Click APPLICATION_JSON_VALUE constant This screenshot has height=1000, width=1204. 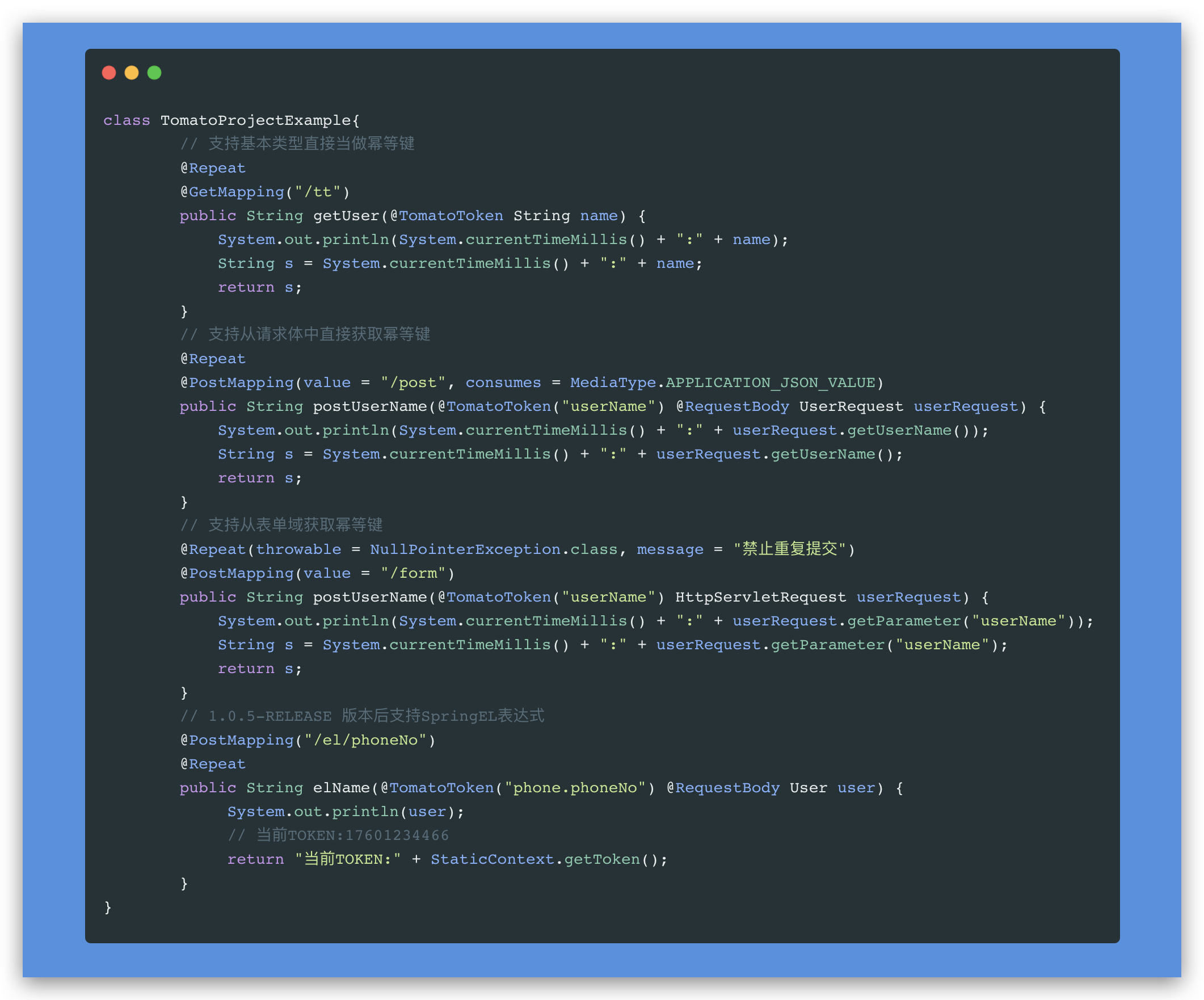tap(770, 383)
